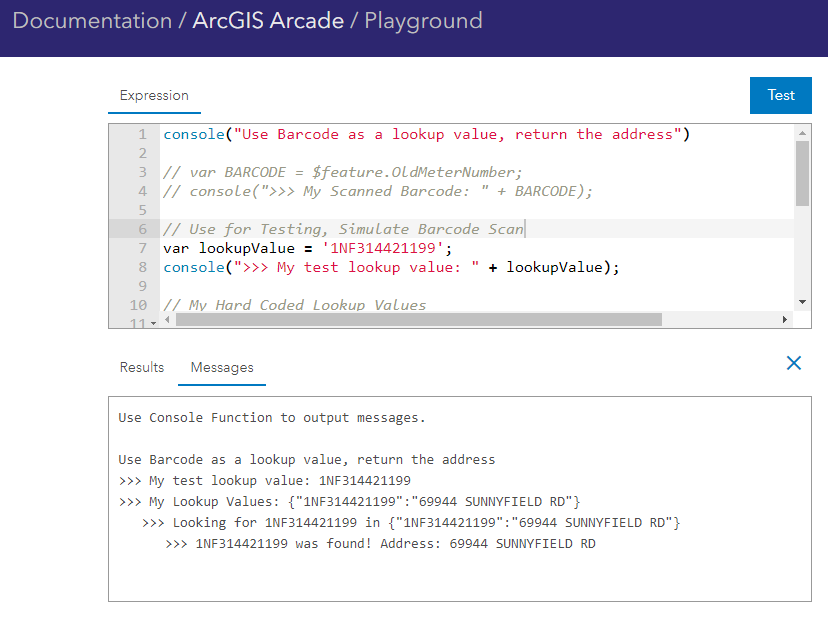
Task: Run the expression with the Test button
Action: [780, 95]
